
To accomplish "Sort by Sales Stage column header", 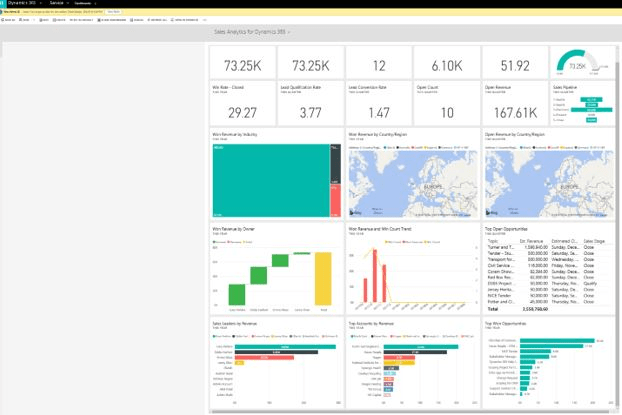I will [x=594, y=241].
